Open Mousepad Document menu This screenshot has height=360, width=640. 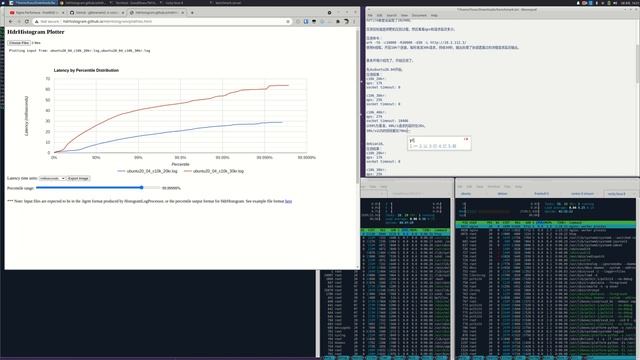tap(419, 16)
